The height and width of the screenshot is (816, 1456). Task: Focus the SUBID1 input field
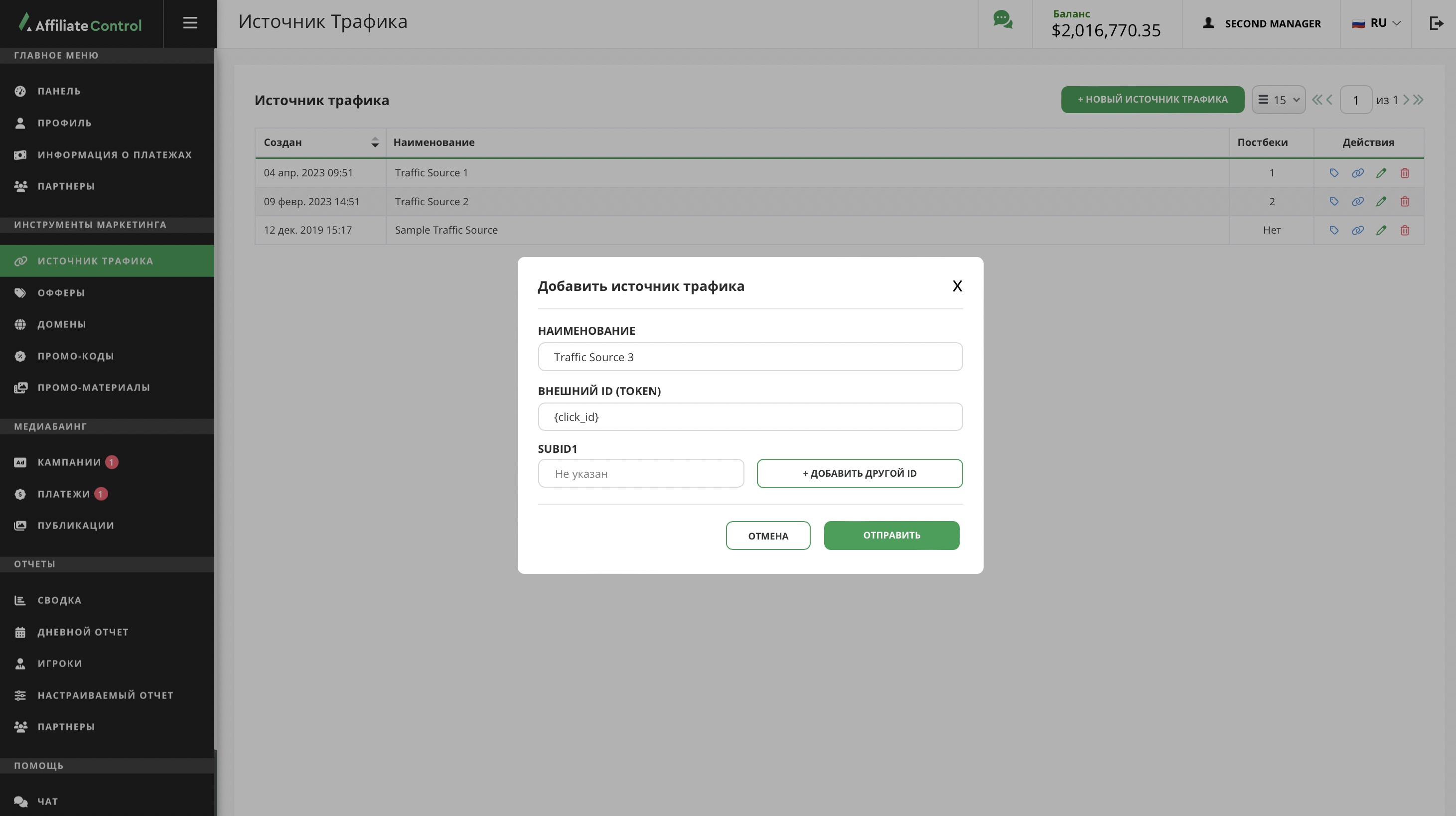[640, 474]
